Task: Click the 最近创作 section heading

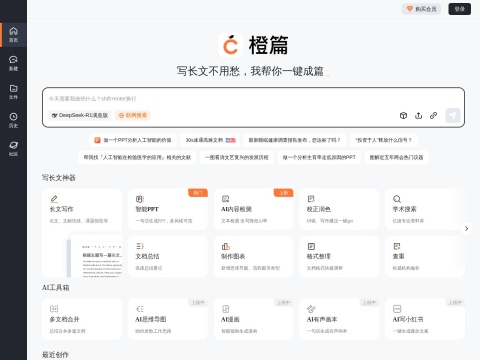Action: [55, 355]
